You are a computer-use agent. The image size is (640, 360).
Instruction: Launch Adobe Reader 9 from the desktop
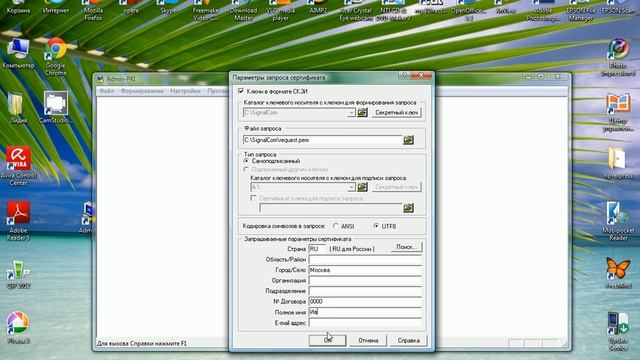pyautogui.click(x=18, y=220)
